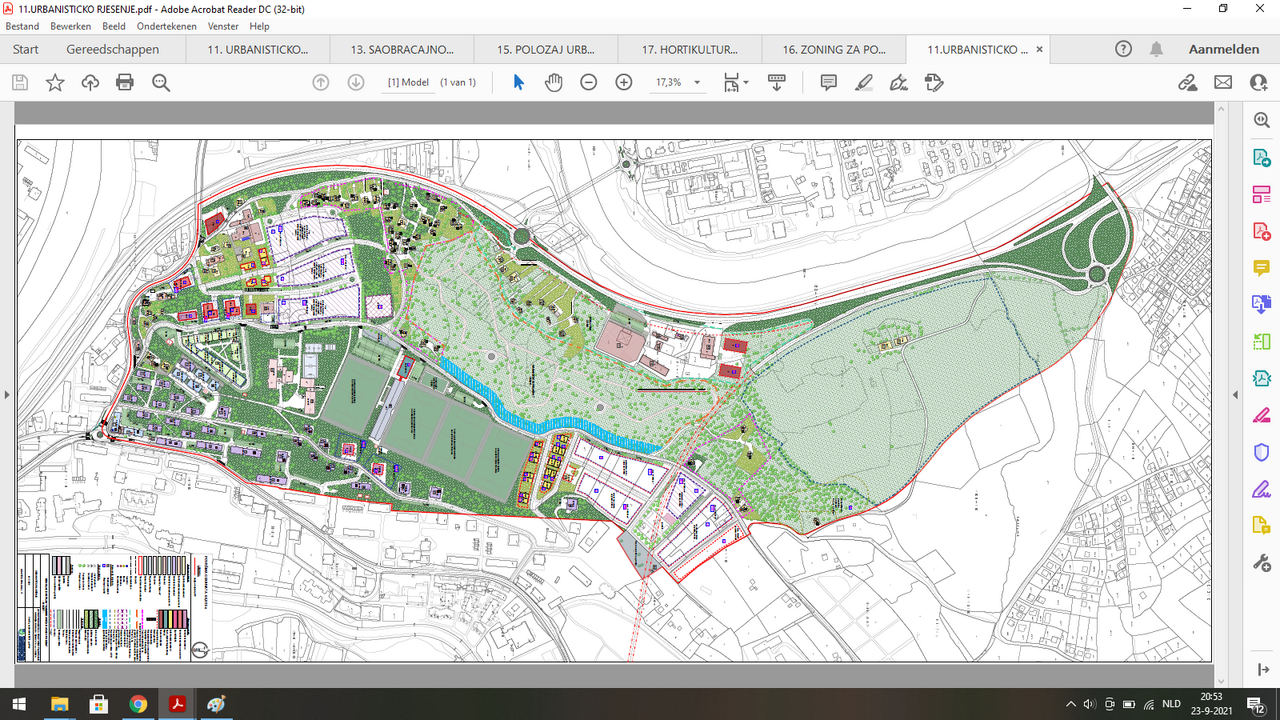1280x720 pixels.
Task: Zoom out with the minus button
Action: pos(588,82)
